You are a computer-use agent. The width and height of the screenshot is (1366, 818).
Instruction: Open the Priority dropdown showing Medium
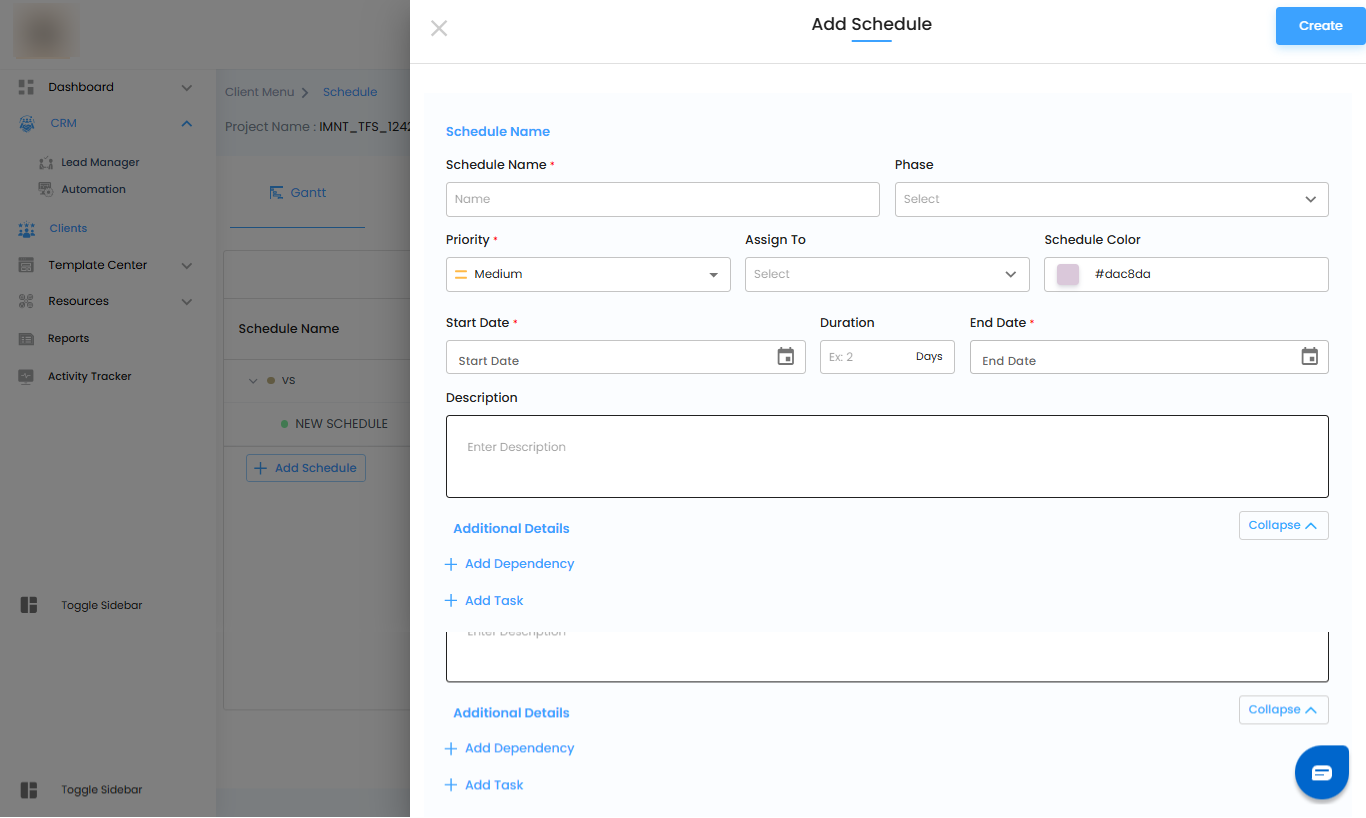tap(588, 274)
